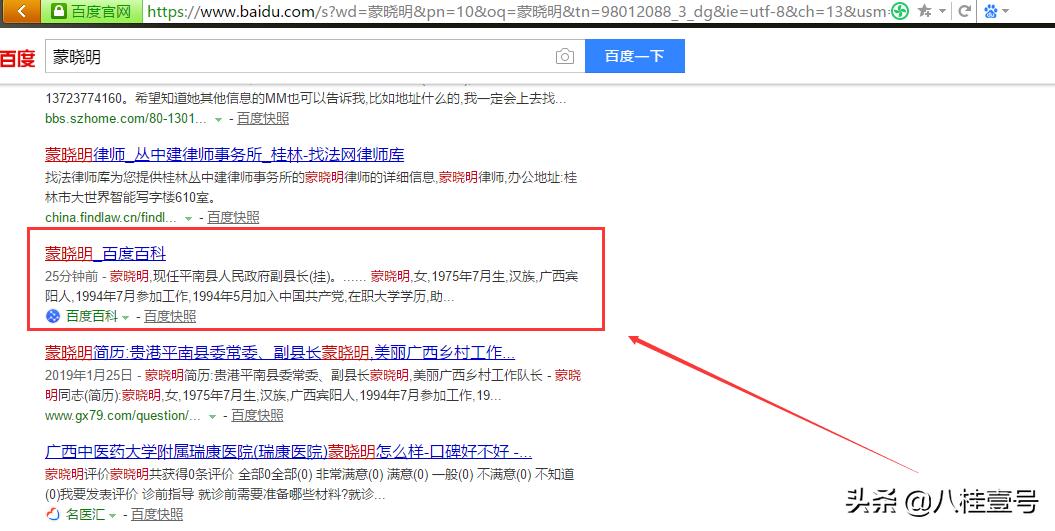
Task: Click the bbs.szhome.com/80-1301 green URL
Action: pyautogui.click(x=126, y=118)
